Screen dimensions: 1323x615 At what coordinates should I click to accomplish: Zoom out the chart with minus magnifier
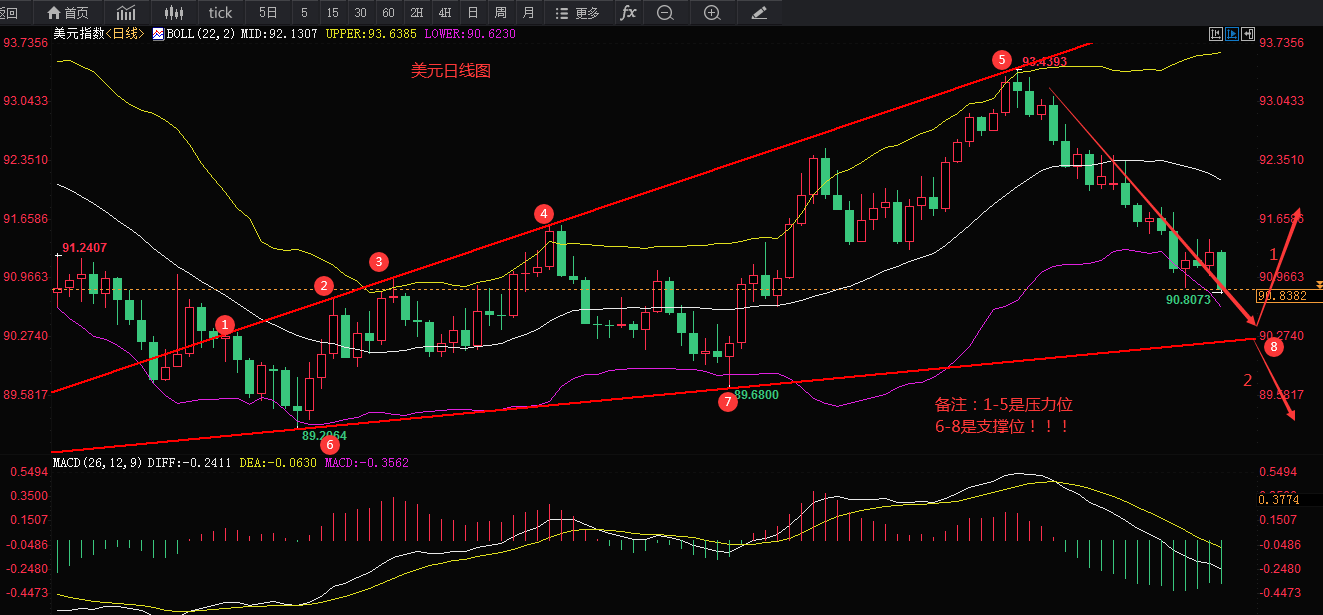[664, 13]
